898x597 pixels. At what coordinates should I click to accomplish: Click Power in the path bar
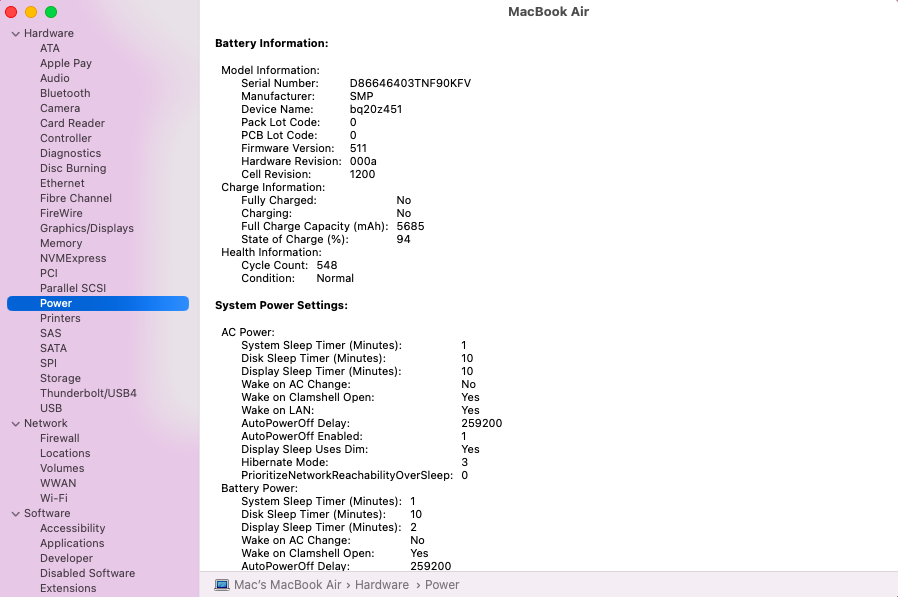(442, 585)
